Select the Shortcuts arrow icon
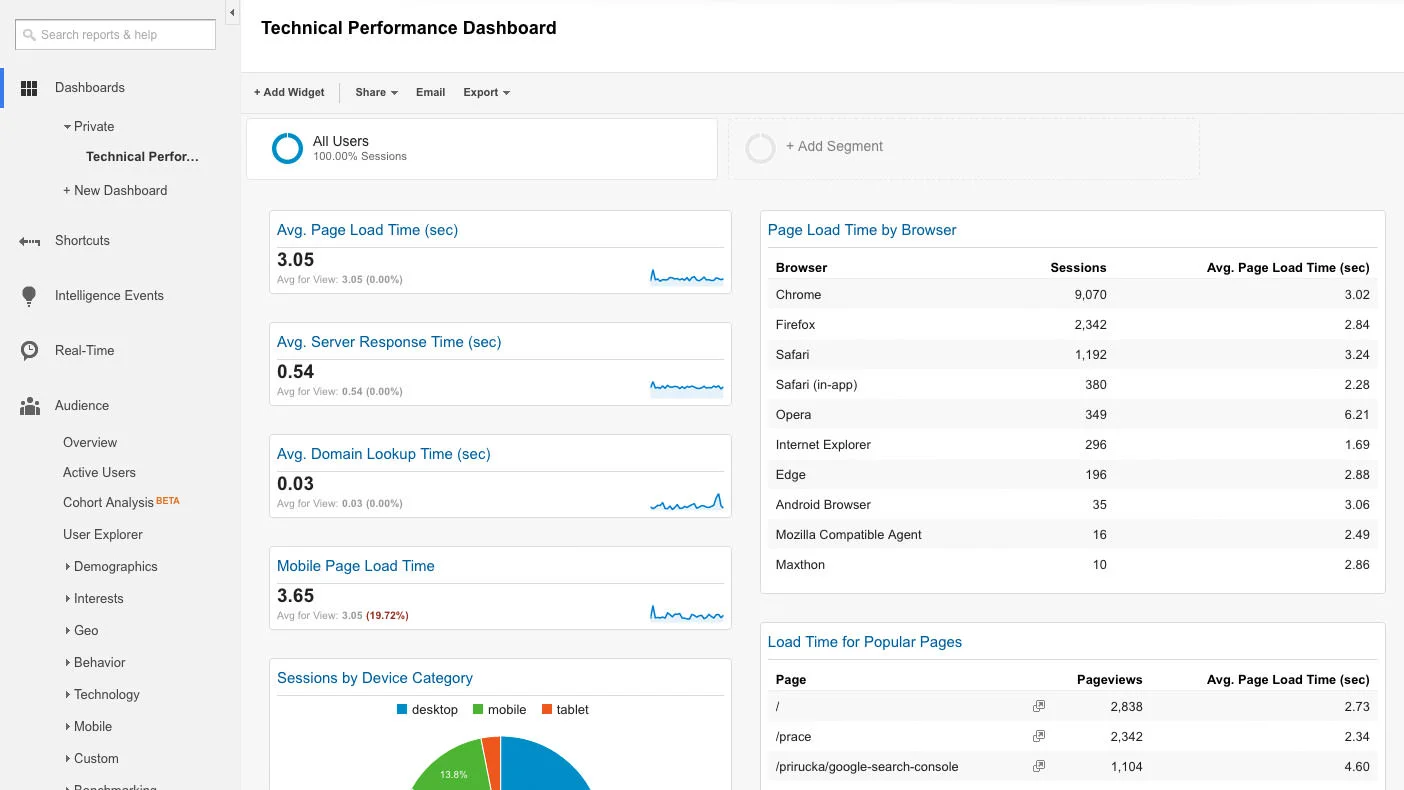Viewport: 1404px width, 790px height. 28,240
